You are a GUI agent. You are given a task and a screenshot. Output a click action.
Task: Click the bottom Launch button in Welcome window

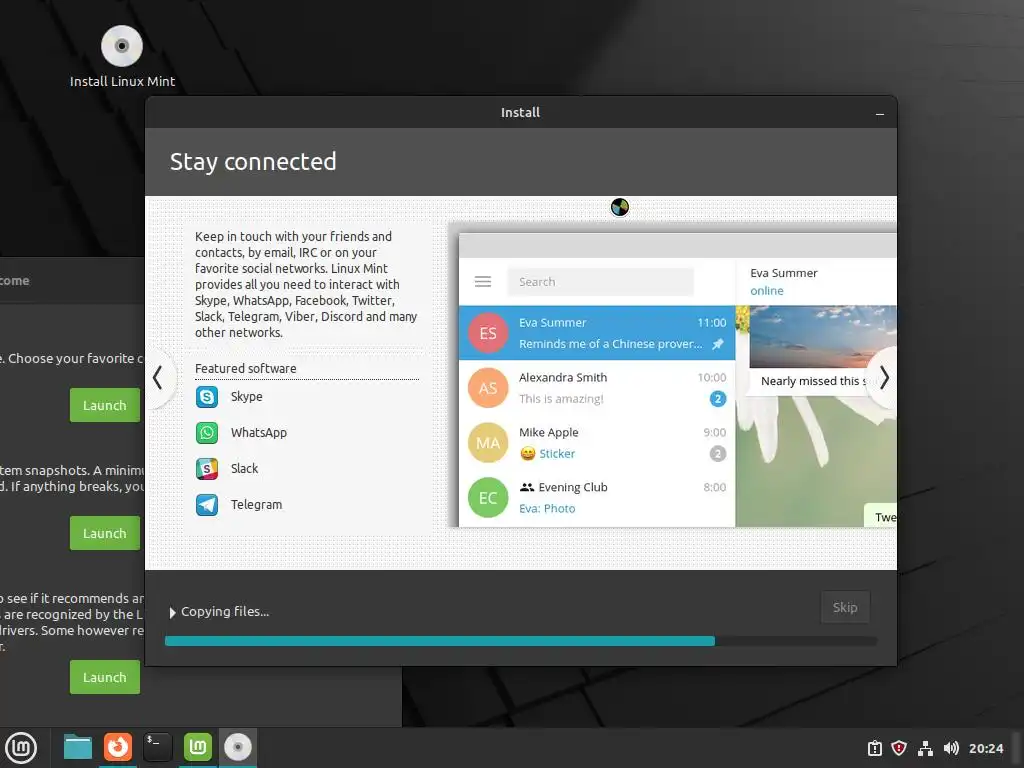point(104,677)
